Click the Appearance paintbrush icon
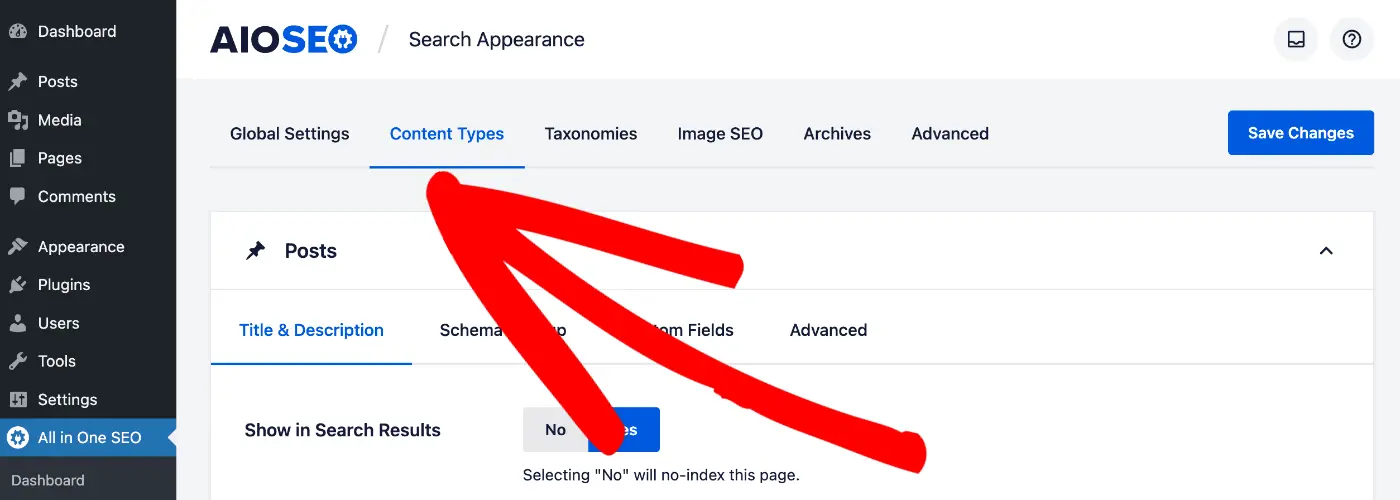1400x500 pixels. (x=17, y=247)
